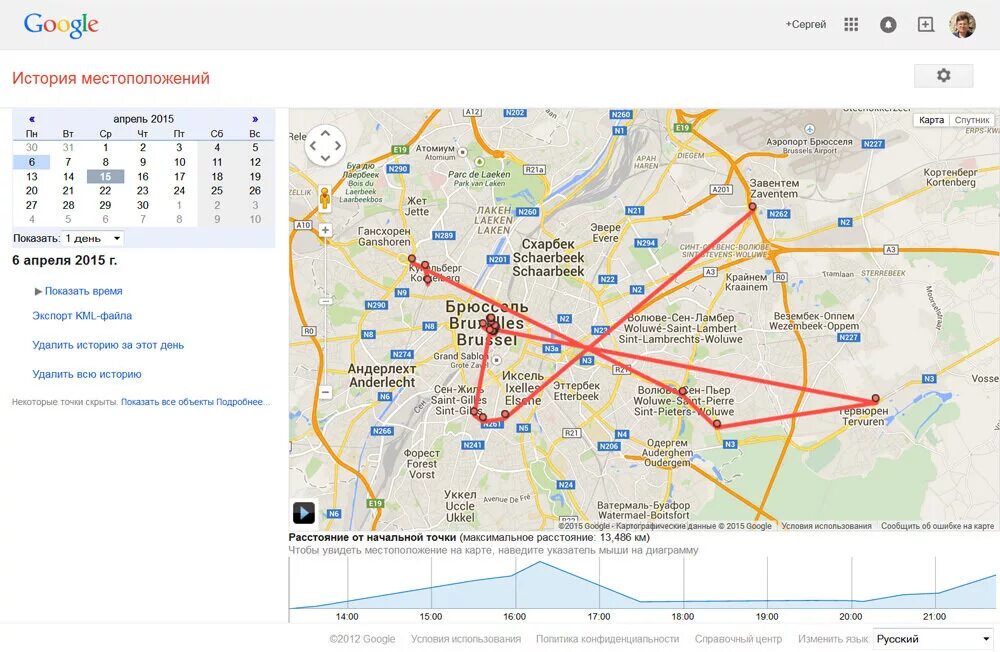Screen dimensions: 1000x652
Task: Switch map to Map view
Action: [931, 120]
